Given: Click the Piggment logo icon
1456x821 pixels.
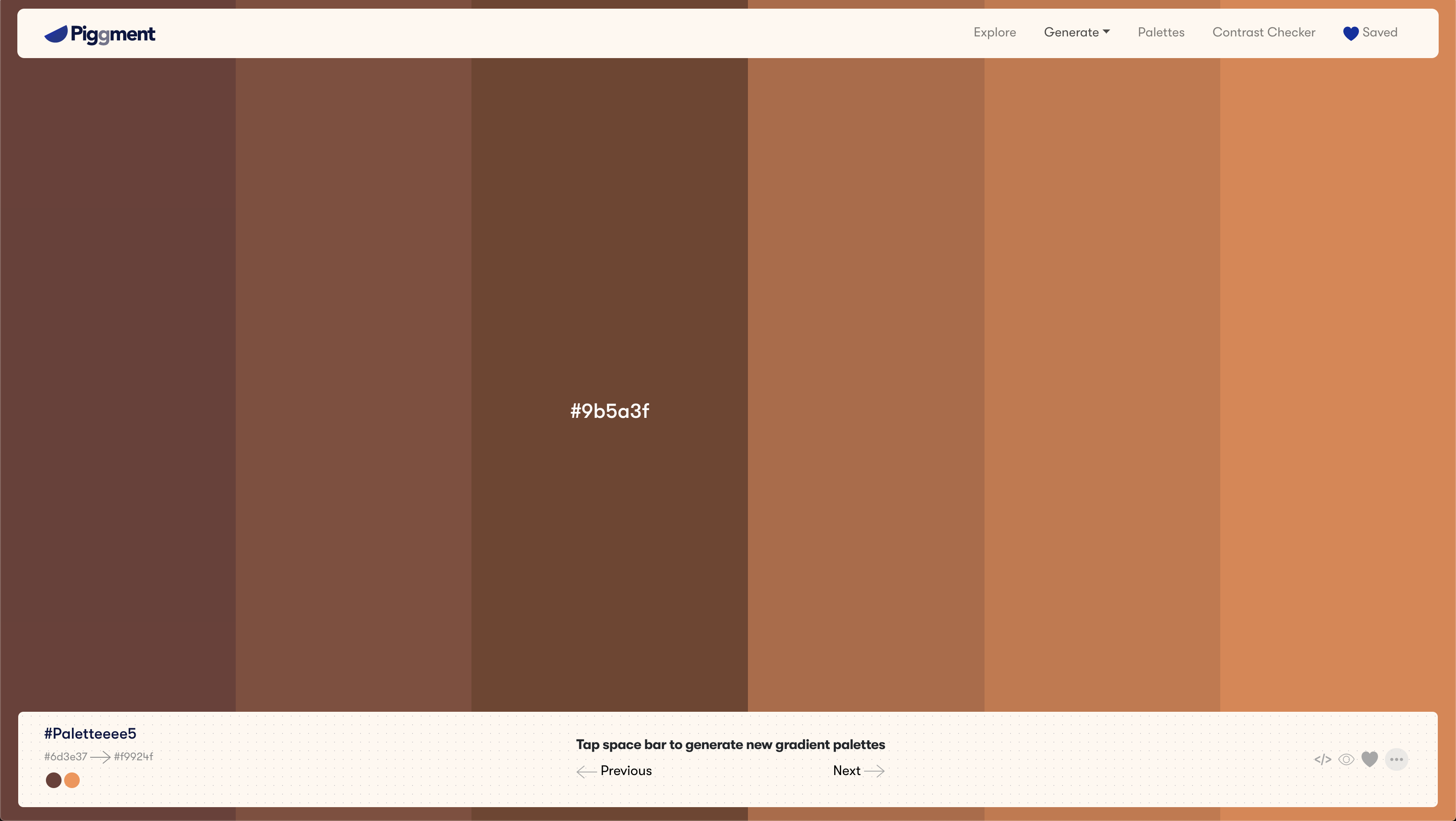Looking at the screenshot, I should point(55,34).
